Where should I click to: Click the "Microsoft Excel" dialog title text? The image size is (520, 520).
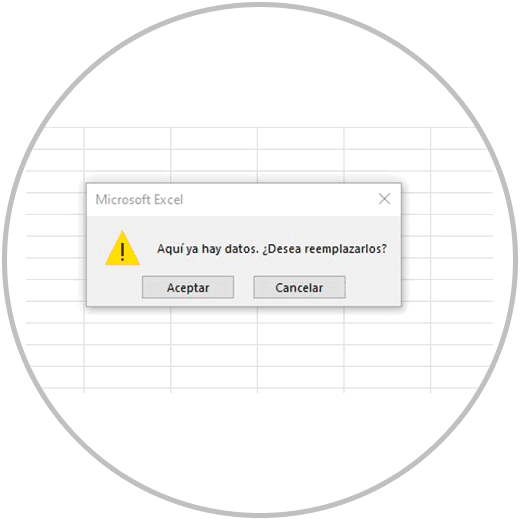coord(139,200)
